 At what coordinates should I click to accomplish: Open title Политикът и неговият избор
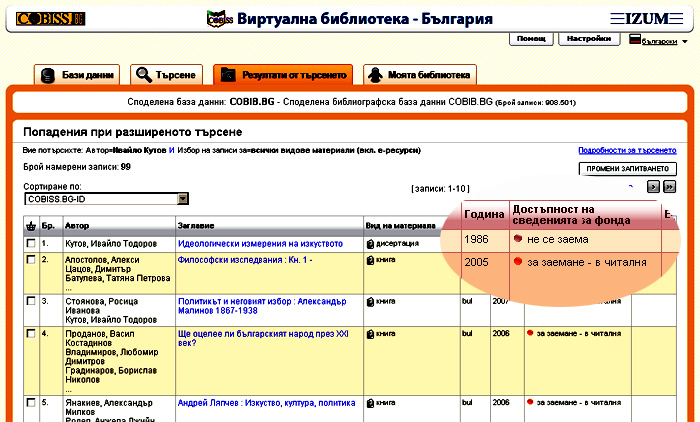pyautogui.click(x=262, y=306)
